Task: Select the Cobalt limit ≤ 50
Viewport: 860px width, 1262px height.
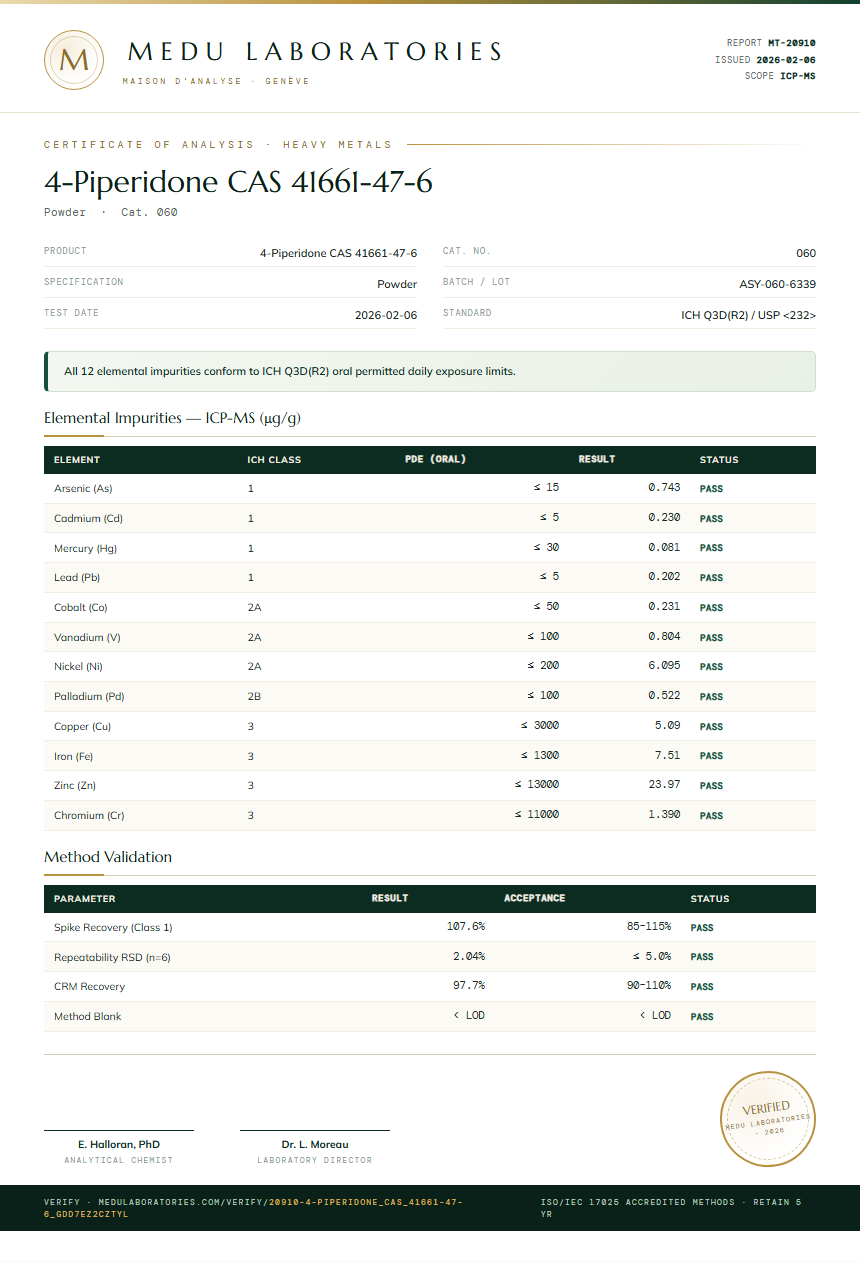Action: [x=546, y=607]
